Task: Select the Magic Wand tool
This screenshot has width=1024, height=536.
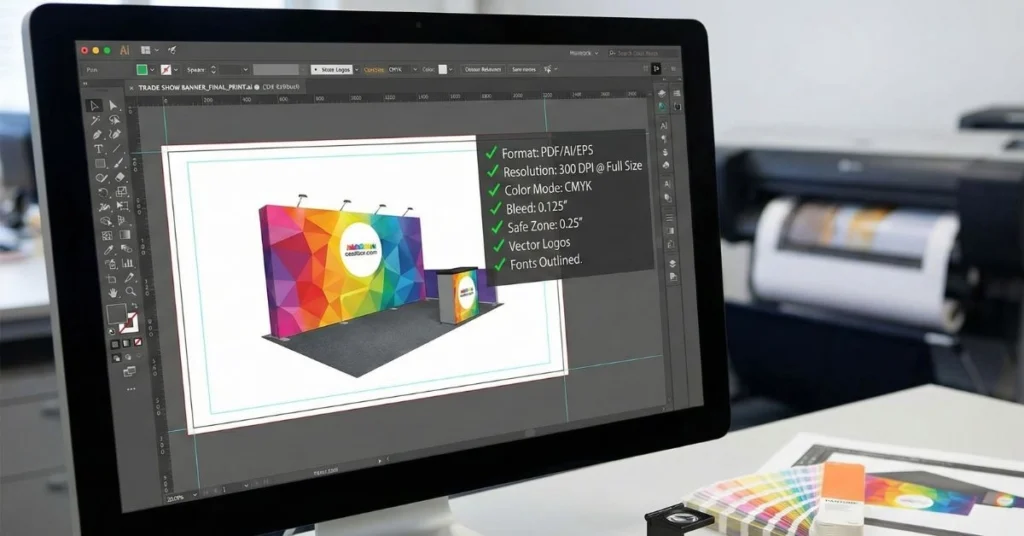Action: (x=96, y=120)
